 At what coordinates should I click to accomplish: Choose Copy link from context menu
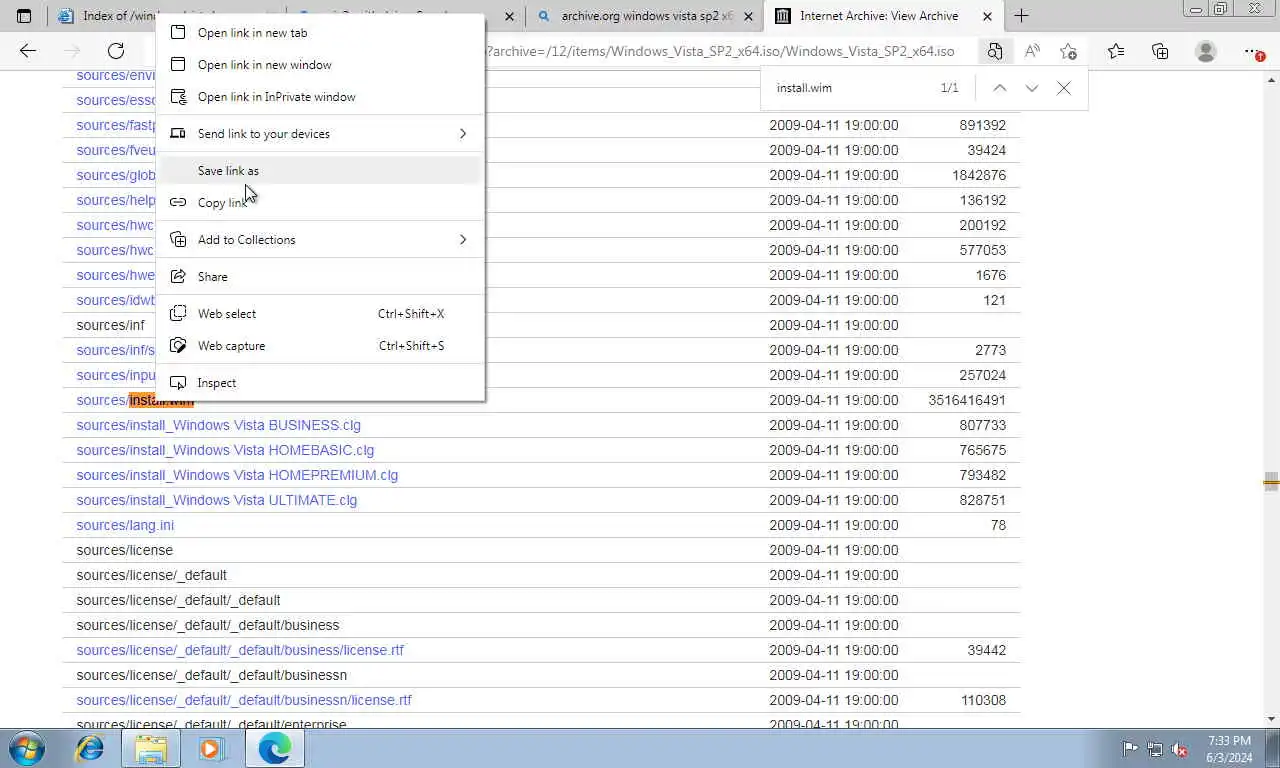point(320,203)
